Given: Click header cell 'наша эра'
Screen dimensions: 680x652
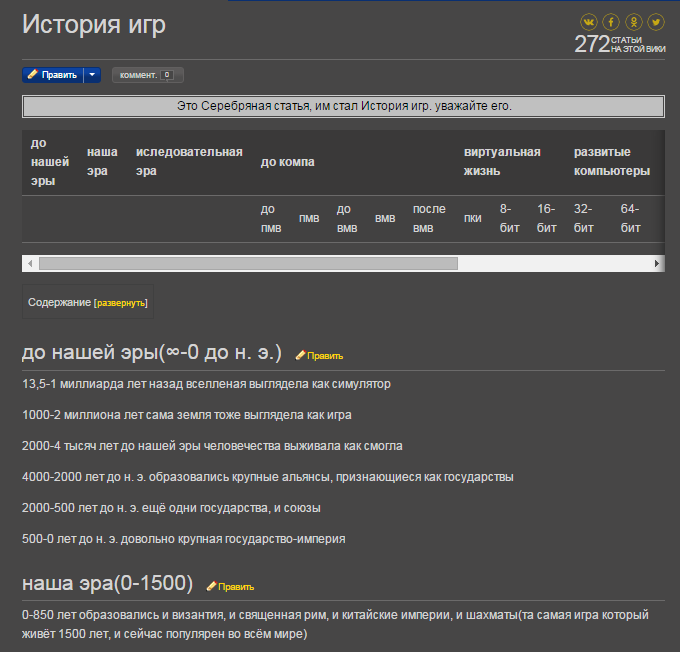Looking at the screenshot, I should 102,162.
